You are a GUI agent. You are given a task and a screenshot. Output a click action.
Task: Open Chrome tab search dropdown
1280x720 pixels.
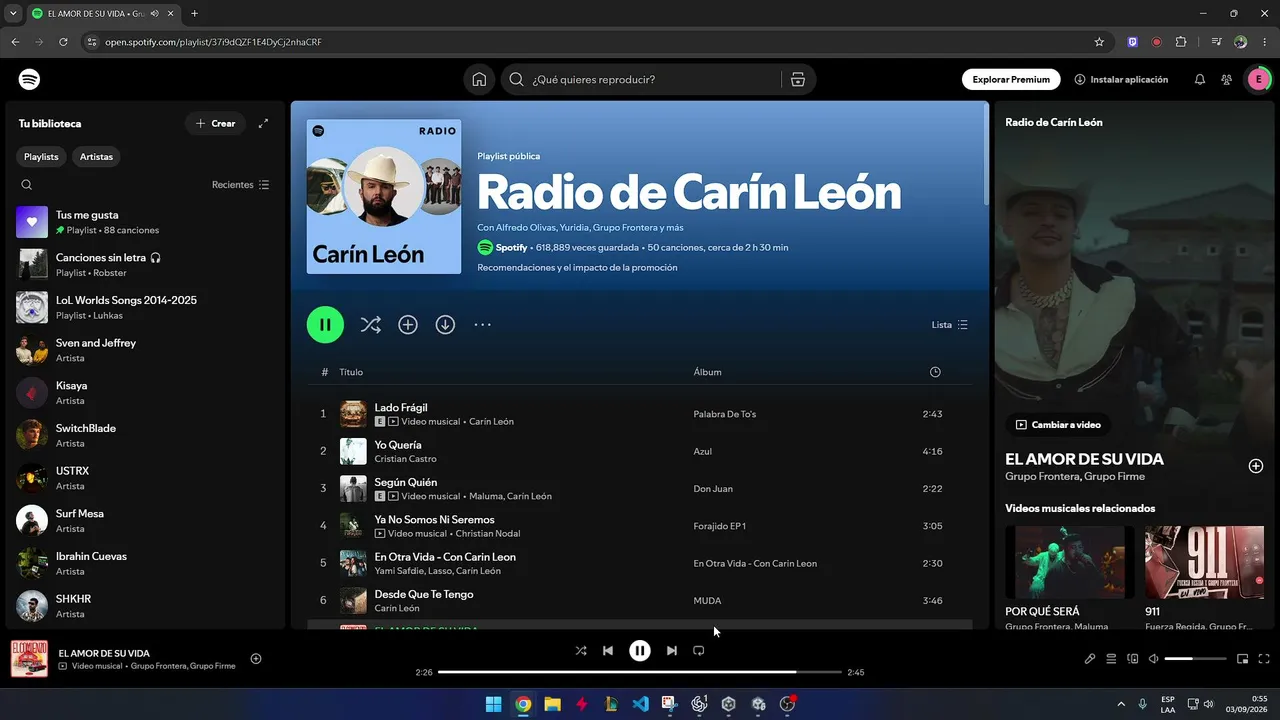(x=13, y=14)
